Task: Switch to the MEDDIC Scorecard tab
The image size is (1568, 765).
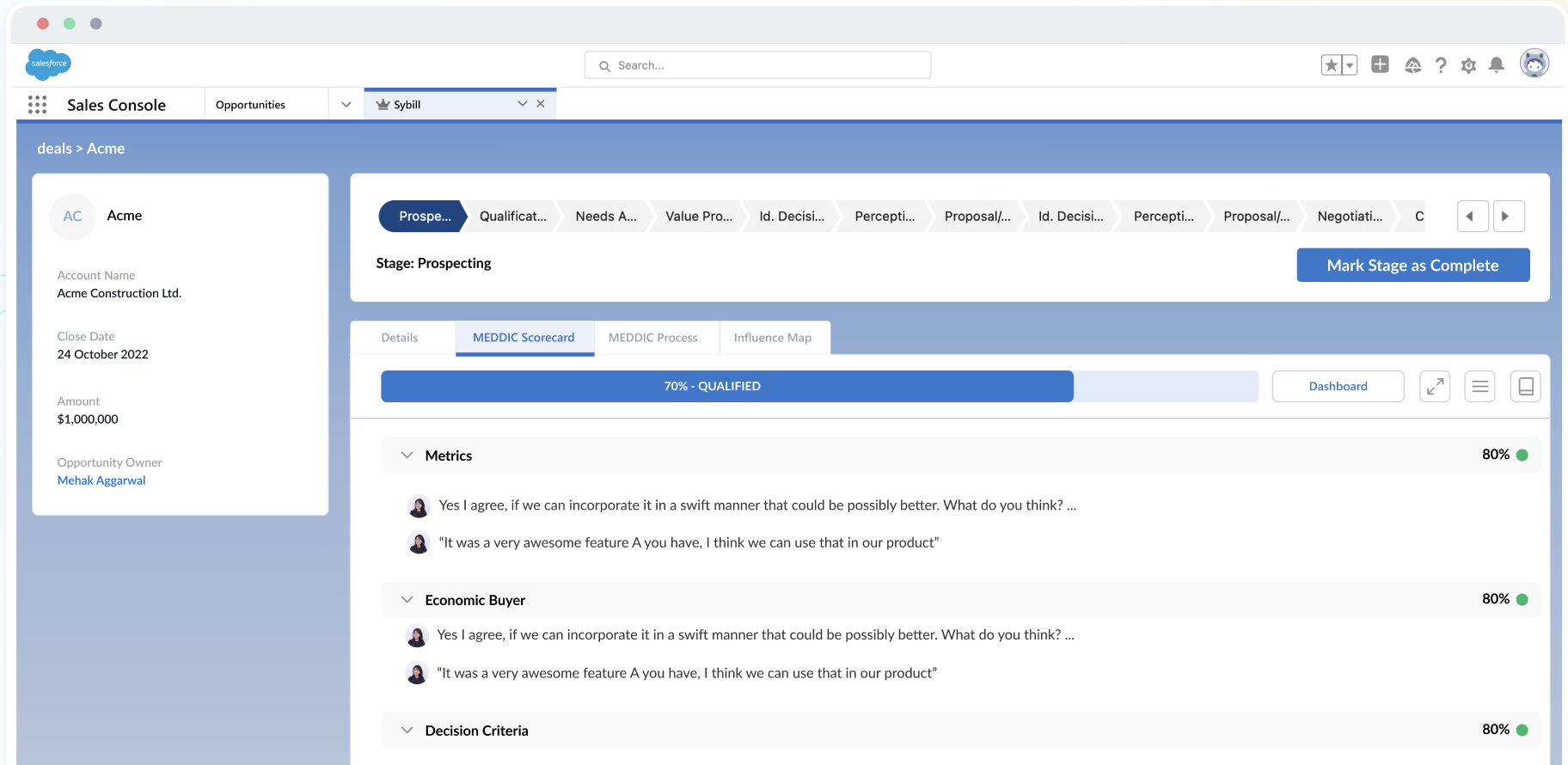Action: click(x=524, y=338)
